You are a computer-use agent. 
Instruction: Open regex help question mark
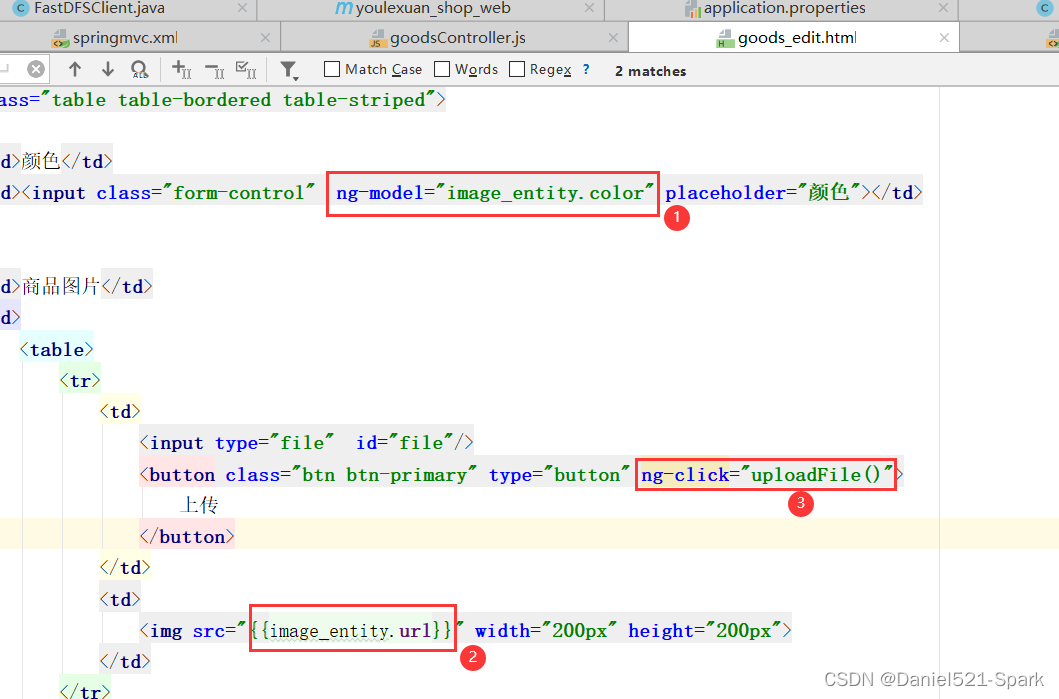586,69
